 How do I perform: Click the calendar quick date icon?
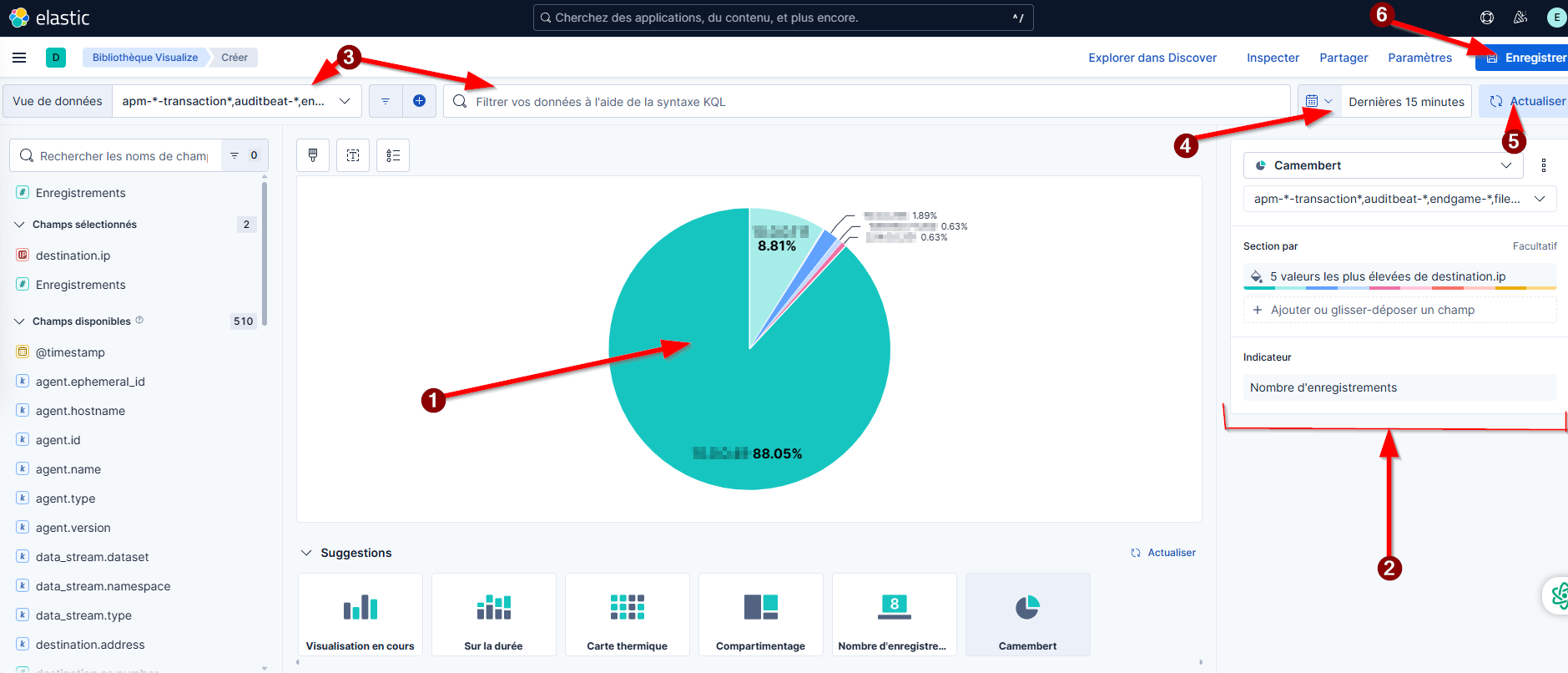1318,101
